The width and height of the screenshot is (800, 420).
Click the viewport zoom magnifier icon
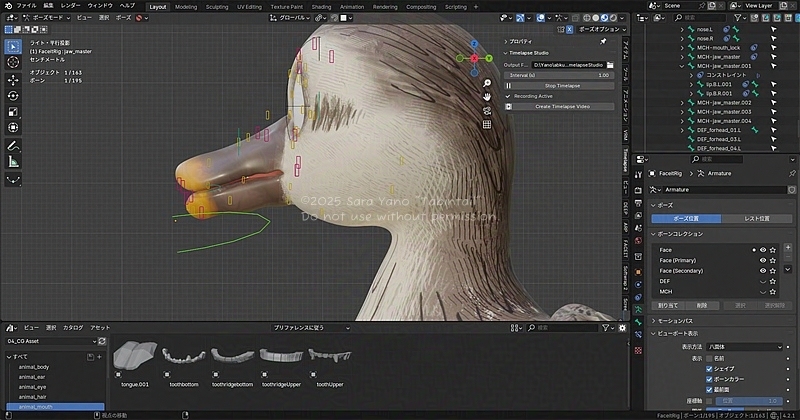coord(486,84)
